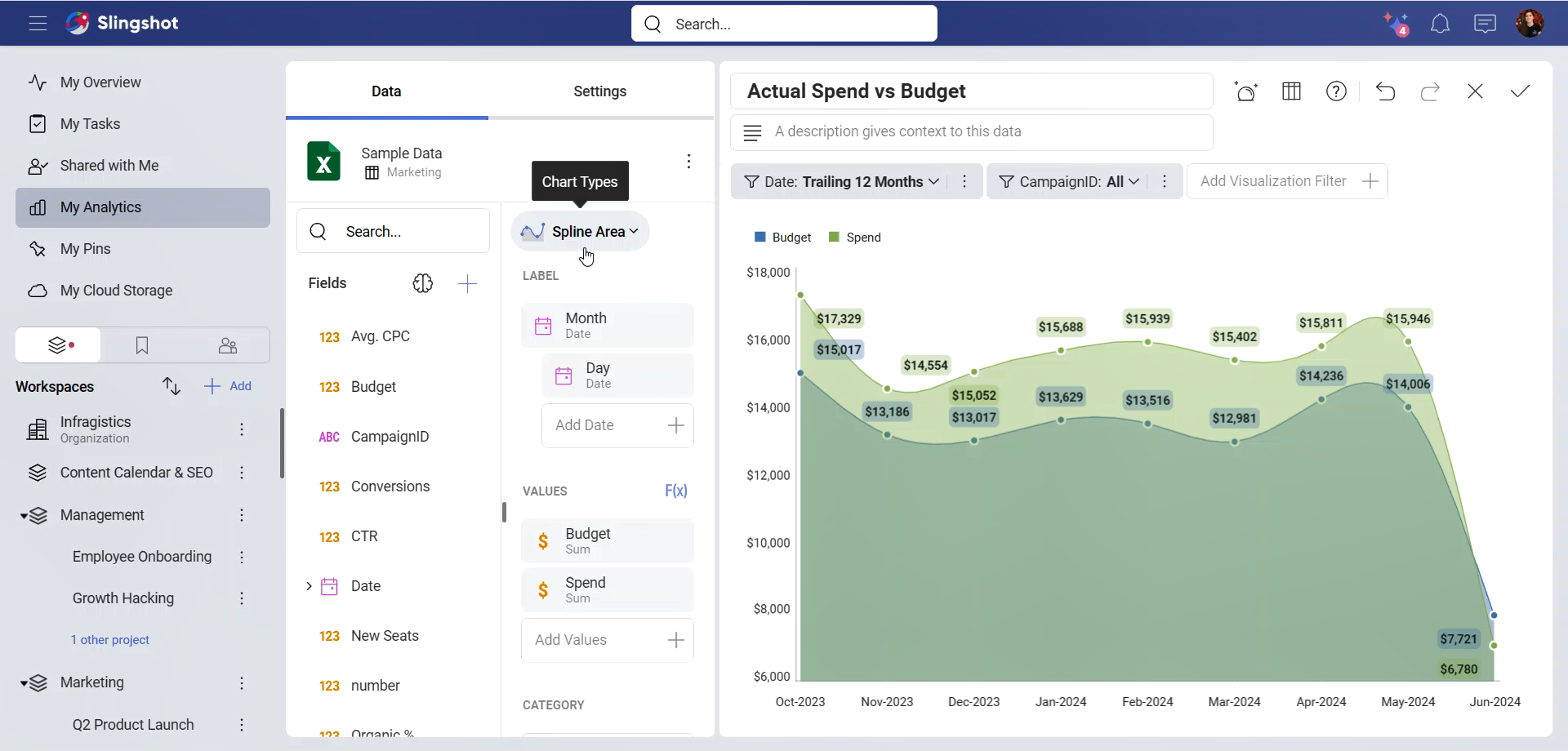1568x751 pixels.
Task: Click the fields AI brain icon
Action: click(422, 283)
